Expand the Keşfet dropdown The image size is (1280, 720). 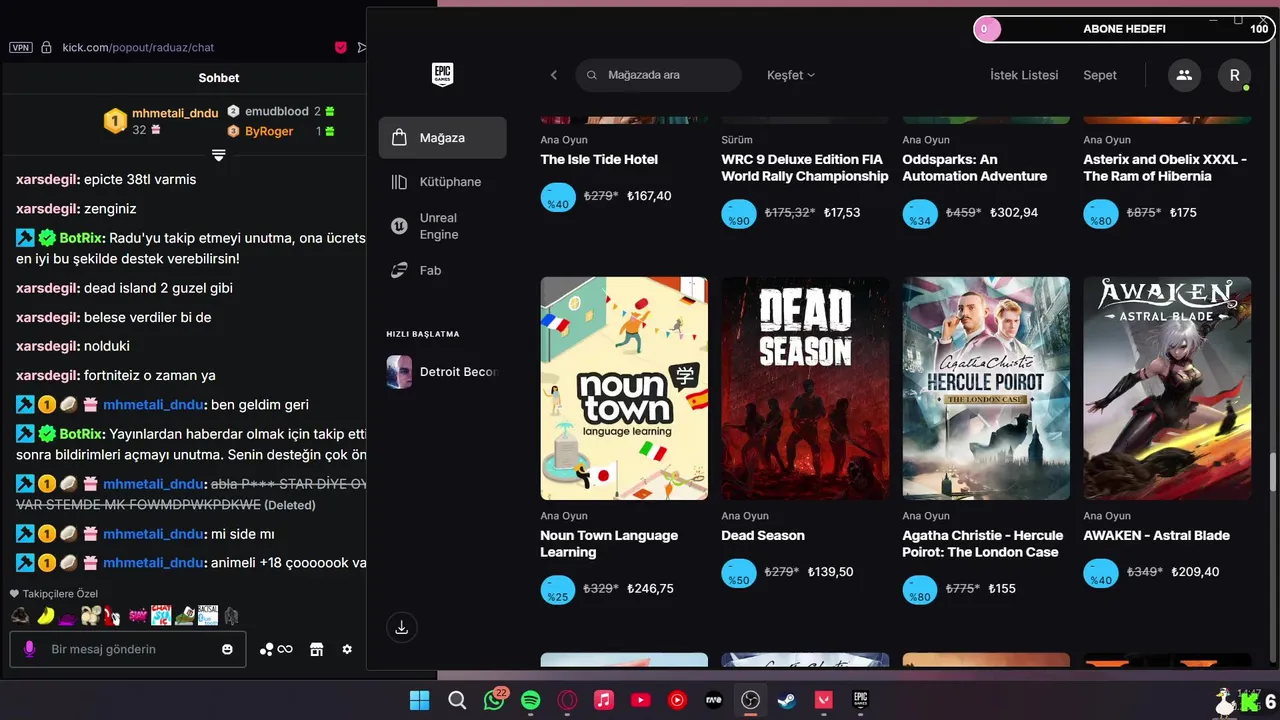pyautogui.click(x=791, y=75)
